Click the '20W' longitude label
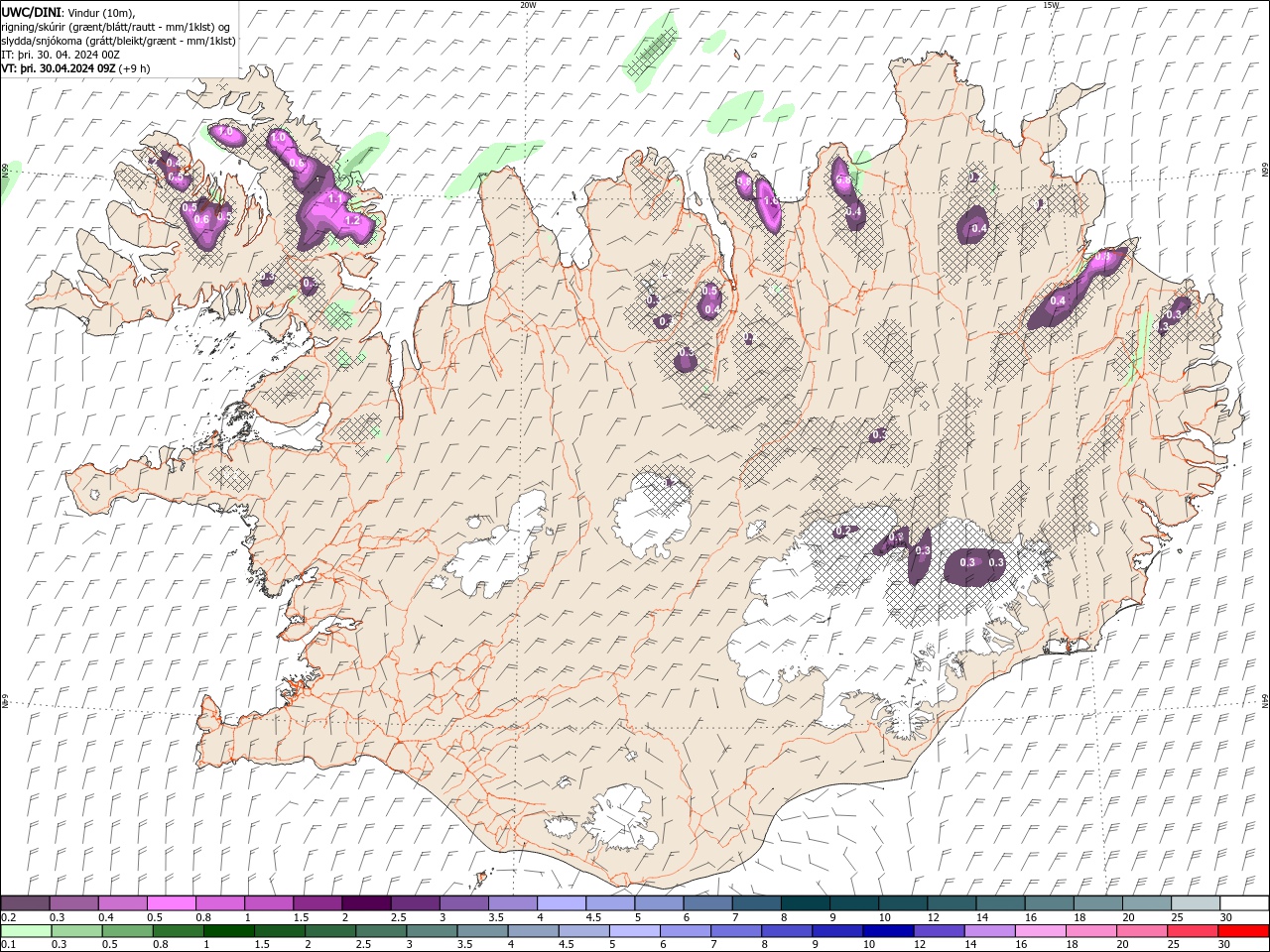This screenshot has height=952, width=1270. (x=528, y=5)
